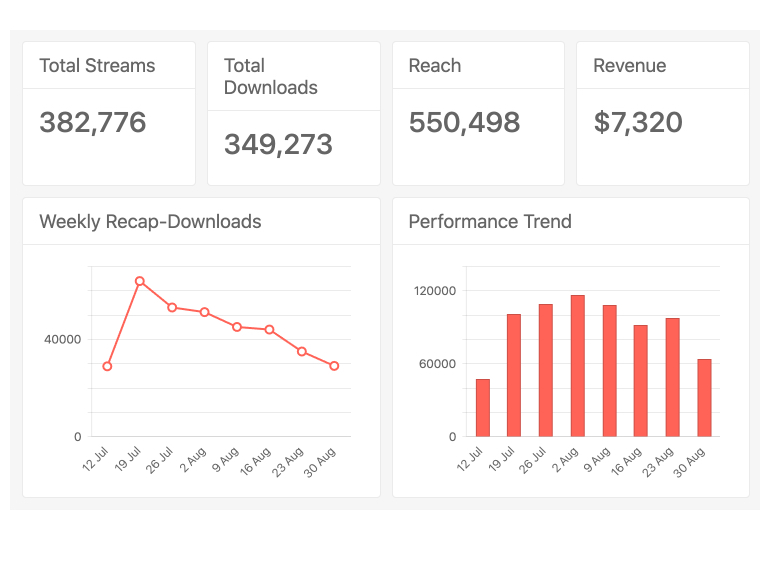This screenshot has height=570, width=770.
Task: Click the 19 Jul peak point on line chart
Action: [x=139, y=281]
